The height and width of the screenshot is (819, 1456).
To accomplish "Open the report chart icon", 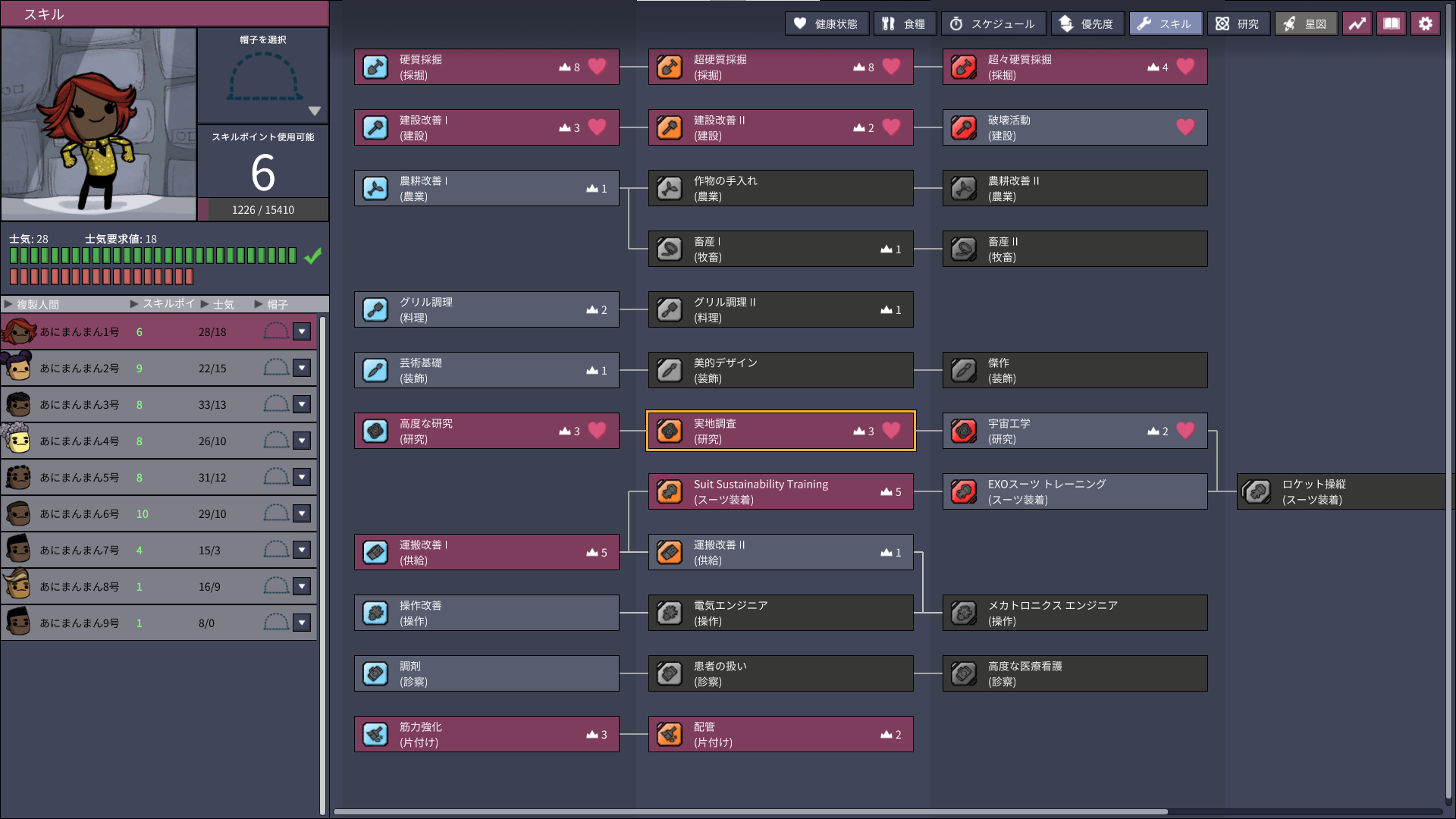I will (1357, 24).
